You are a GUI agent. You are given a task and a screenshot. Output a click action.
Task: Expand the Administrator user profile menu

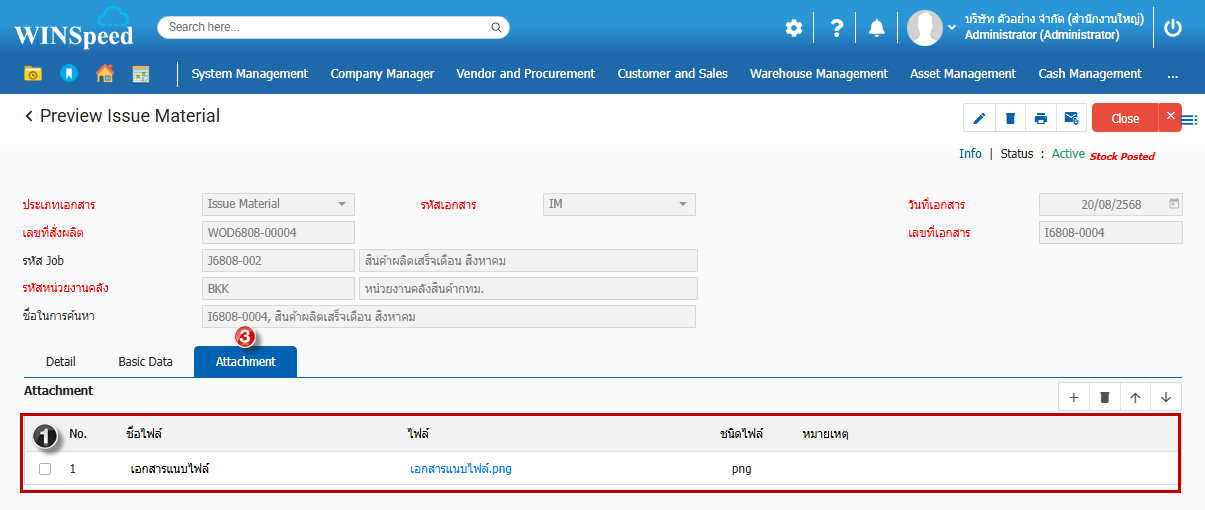coord(951,28)
